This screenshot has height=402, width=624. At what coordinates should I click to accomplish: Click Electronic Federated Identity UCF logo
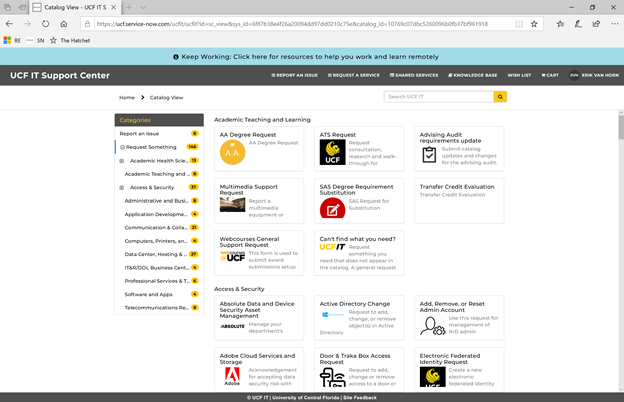pos(433,377)
